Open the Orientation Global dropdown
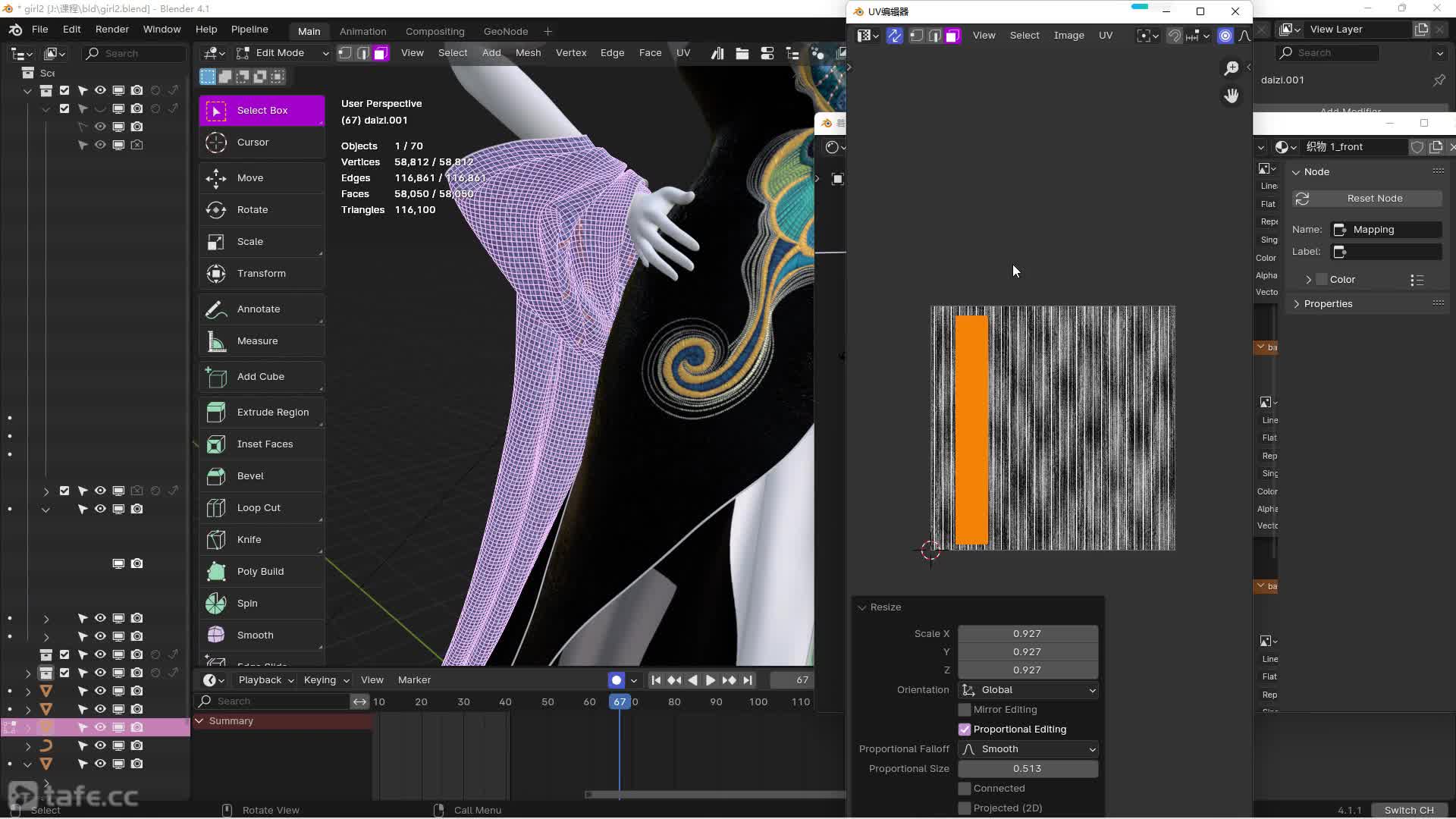This screenshot has height=819, width=1456. coord(1028,690)
